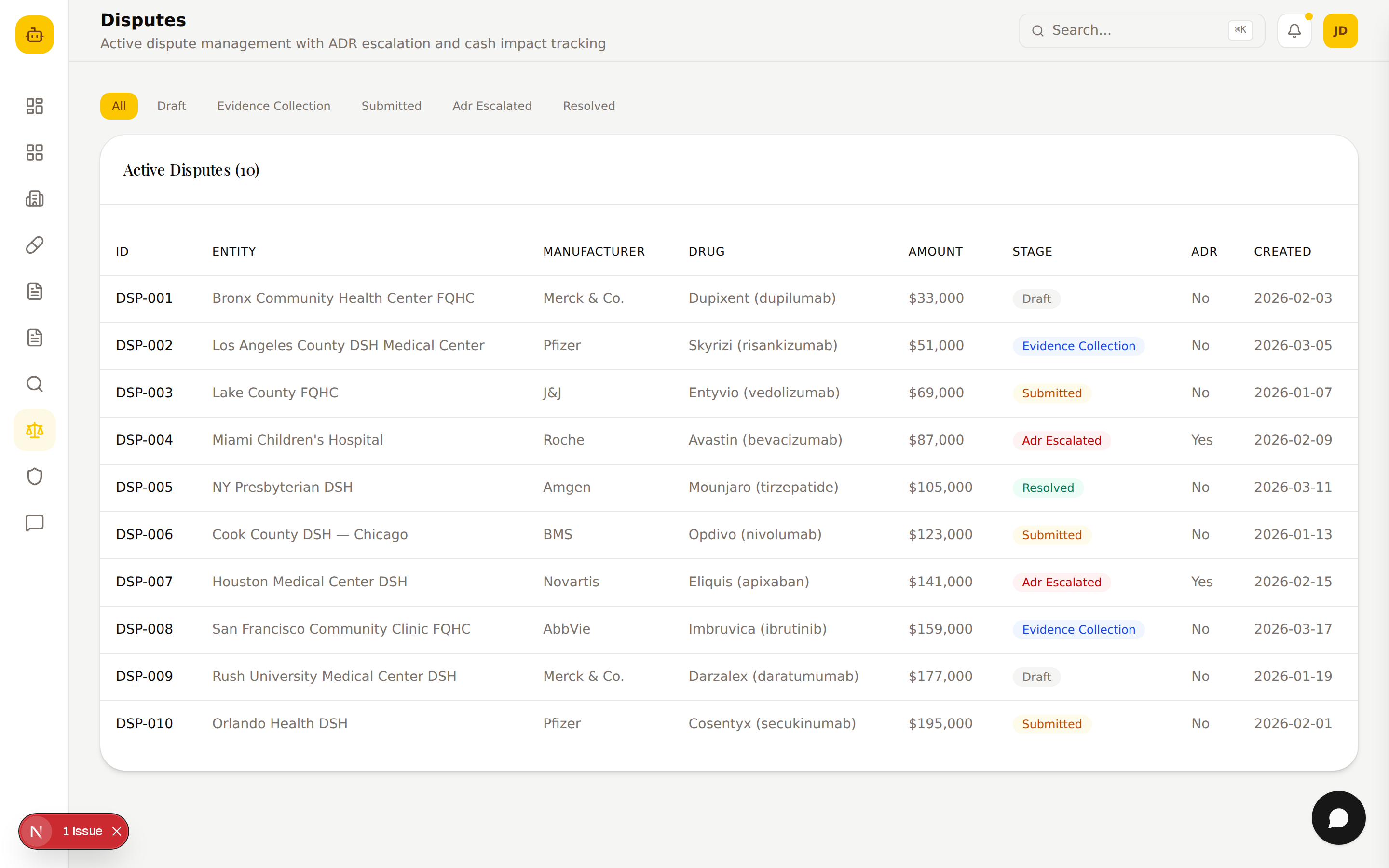Screen dimensions: 1389x868
Task: Click the MANUFACTURER column header
Action: (x=594, y=251)
